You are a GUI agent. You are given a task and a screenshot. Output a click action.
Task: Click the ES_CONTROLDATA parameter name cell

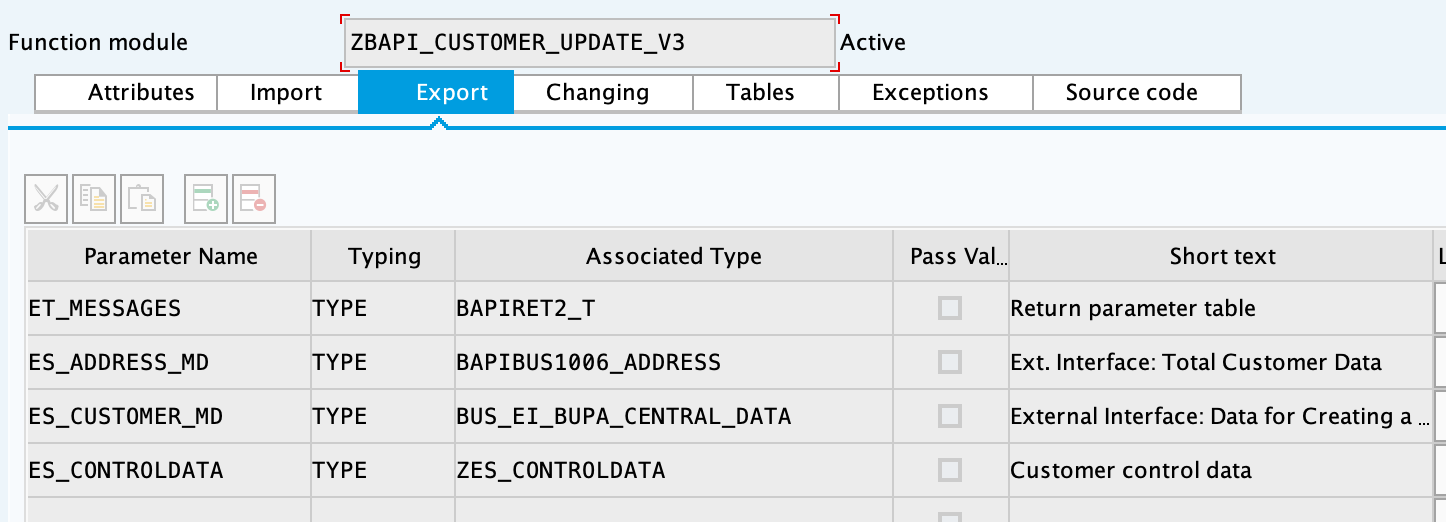coord(169,470)
